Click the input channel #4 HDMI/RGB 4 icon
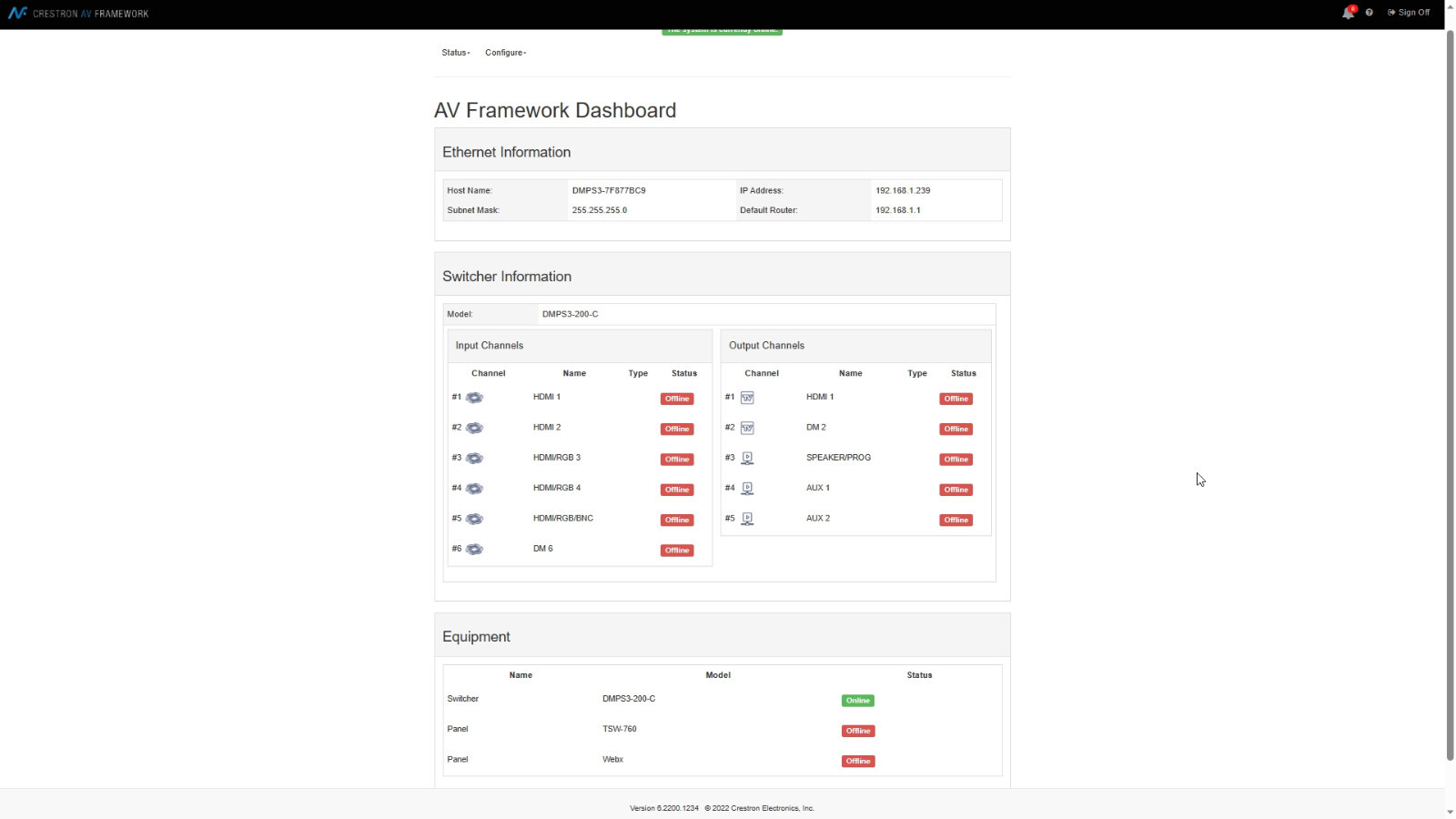This screenshot has height=819, width=1456. click(x=474, y=489)
